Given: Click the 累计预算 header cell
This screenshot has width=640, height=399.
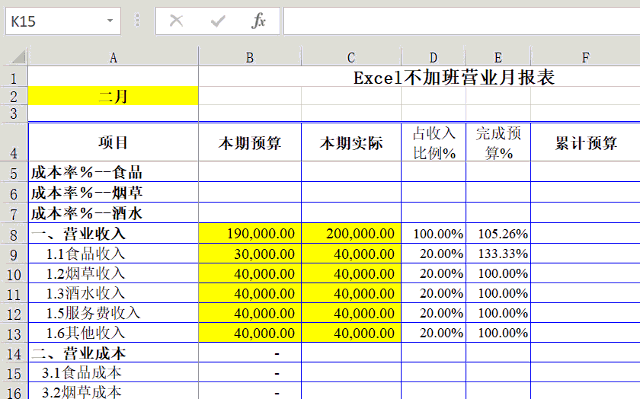Looking at the screenshot, I should (x=585, y=142).
